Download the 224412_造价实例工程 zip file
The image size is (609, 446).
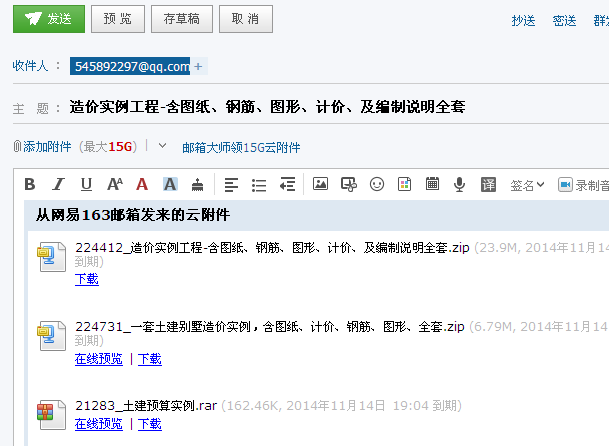pos(87,279)
